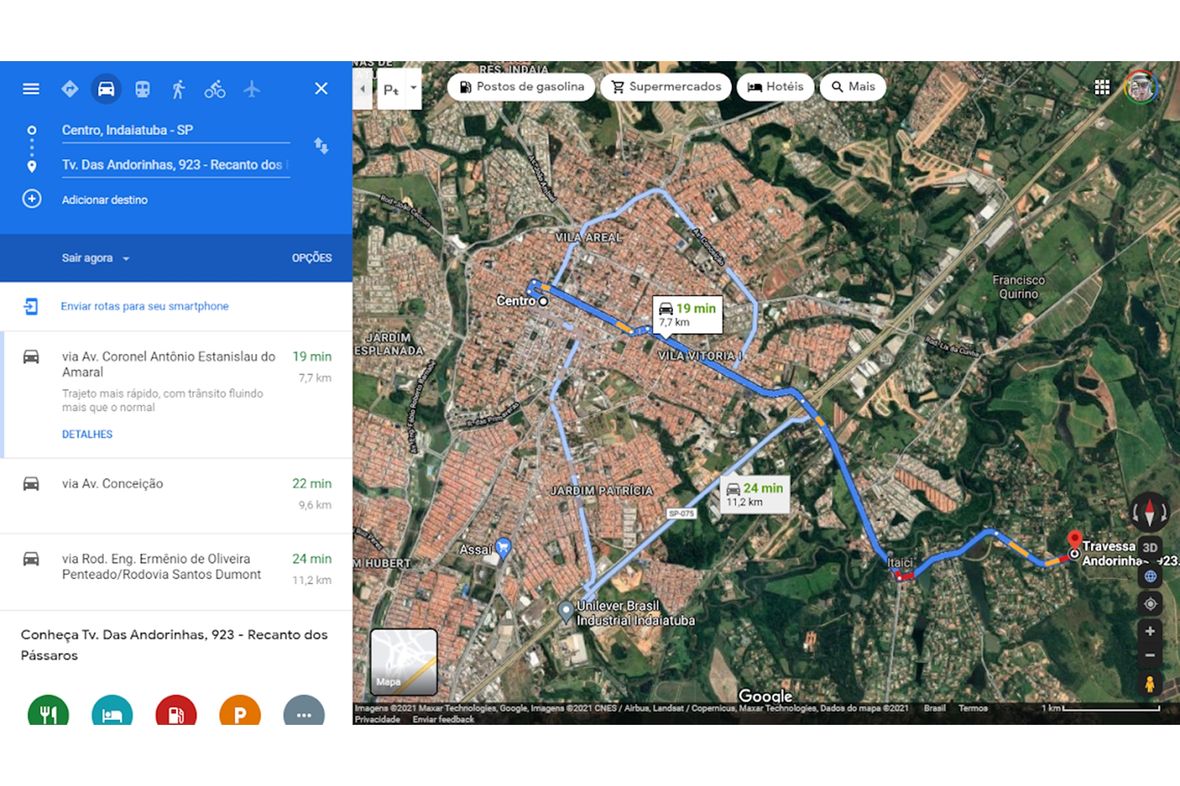The height and width of the screenshot is (786, 1180).
Task: Open route OPÇÕES
Action: tap(312, 257)
